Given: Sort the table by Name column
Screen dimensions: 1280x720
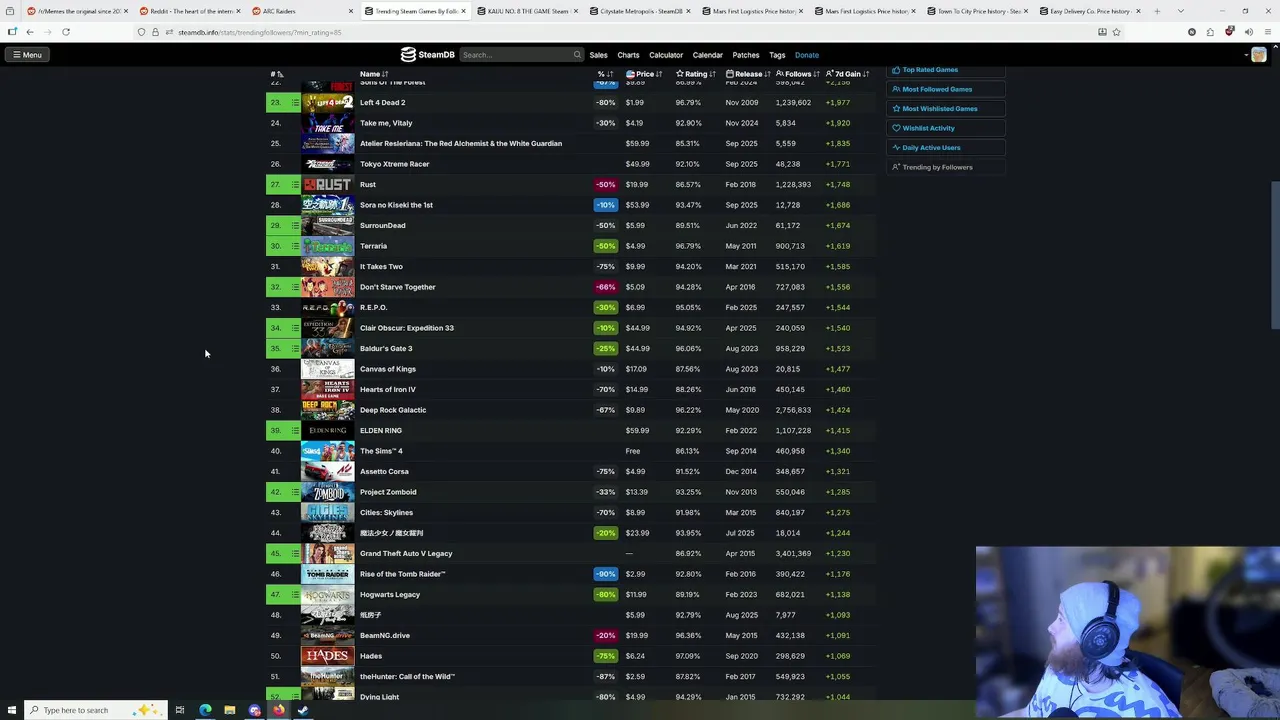Looking at the screenshot, I should coord(374,74).
